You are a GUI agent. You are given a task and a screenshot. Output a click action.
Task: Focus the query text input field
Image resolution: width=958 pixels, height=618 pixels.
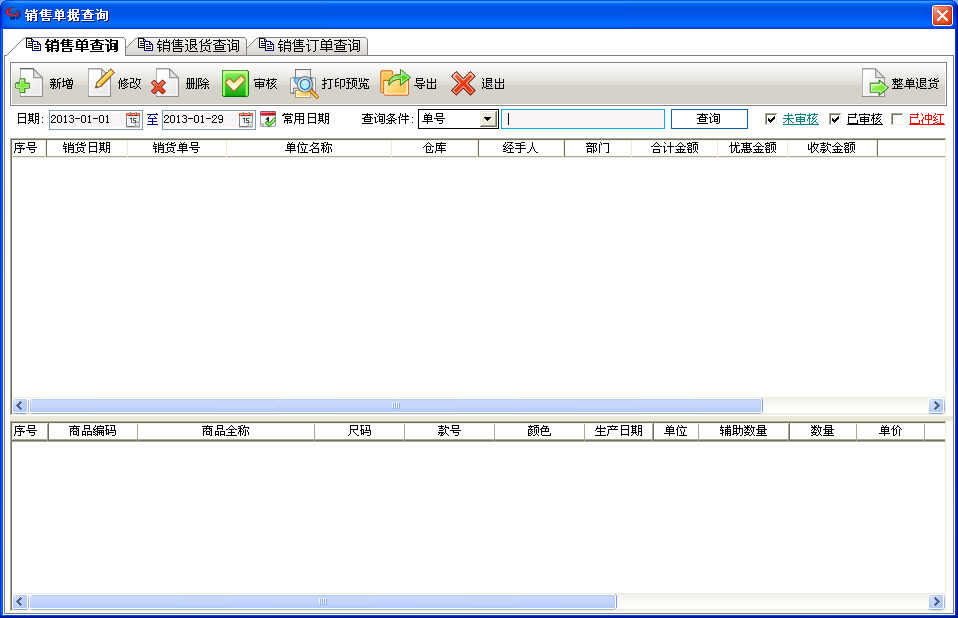[583, 119]
